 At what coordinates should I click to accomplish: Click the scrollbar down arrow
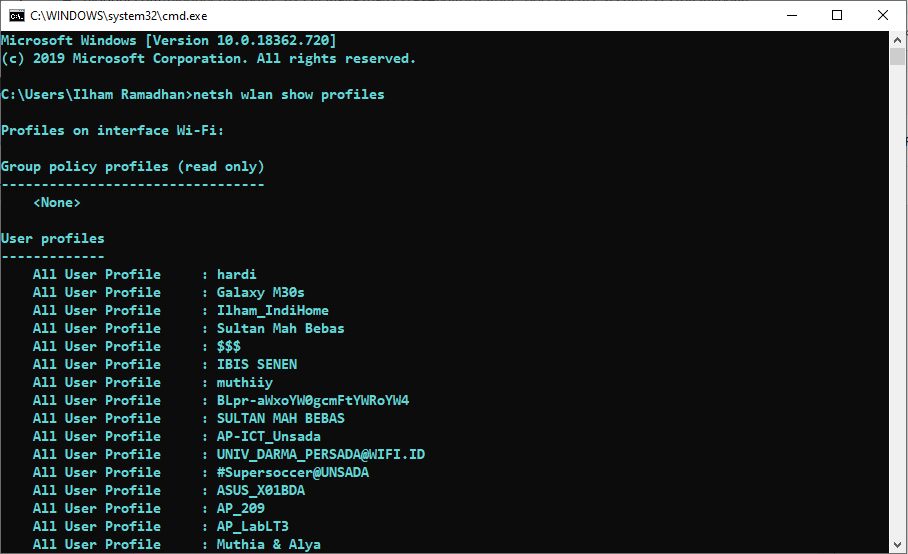click(898, 545)
